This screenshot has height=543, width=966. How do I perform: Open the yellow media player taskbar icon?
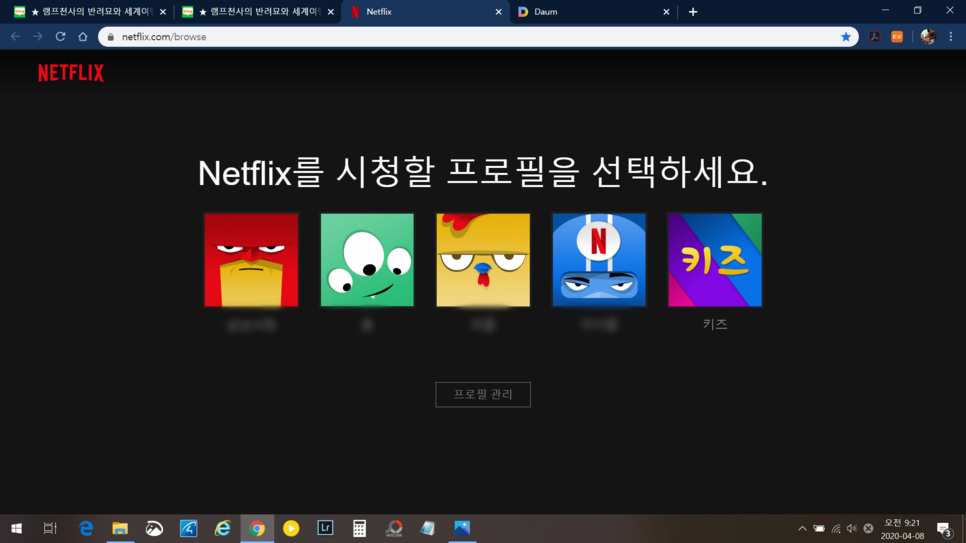point(291,528)
